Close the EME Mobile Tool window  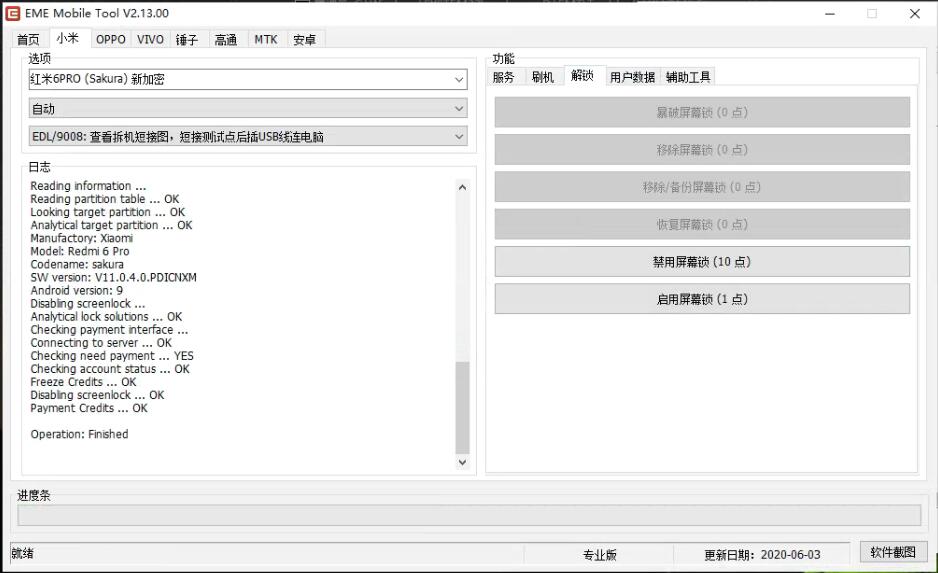click(915, 14)
